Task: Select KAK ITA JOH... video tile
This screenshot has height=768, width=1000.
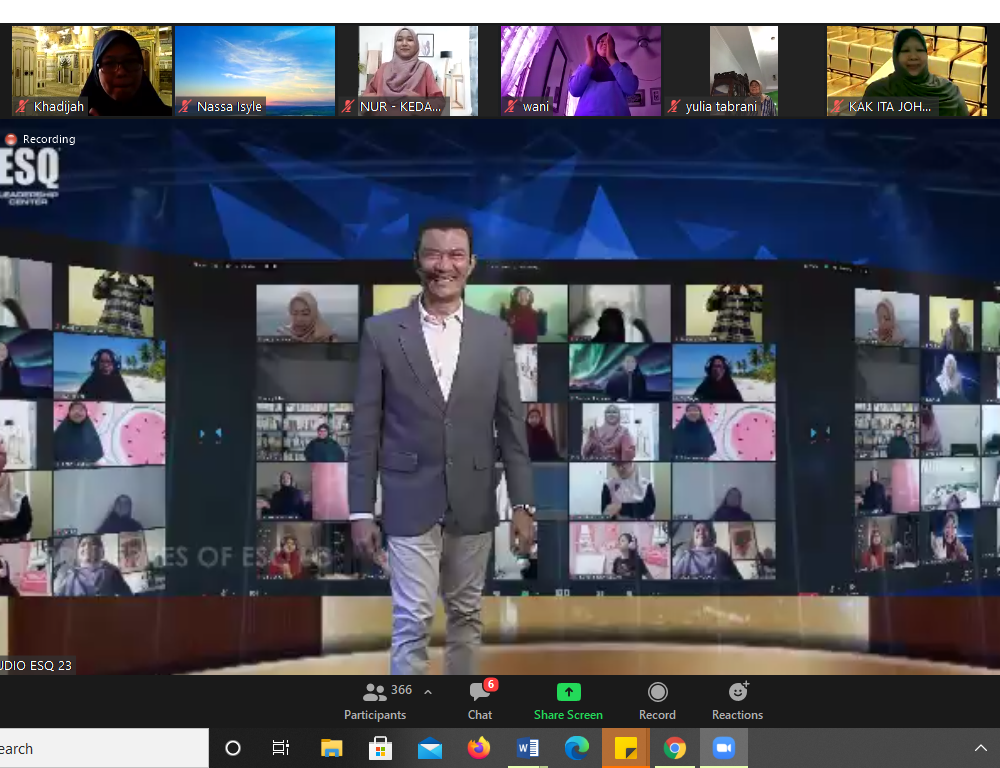Action: pyautogui.click(x=907, y=70)
